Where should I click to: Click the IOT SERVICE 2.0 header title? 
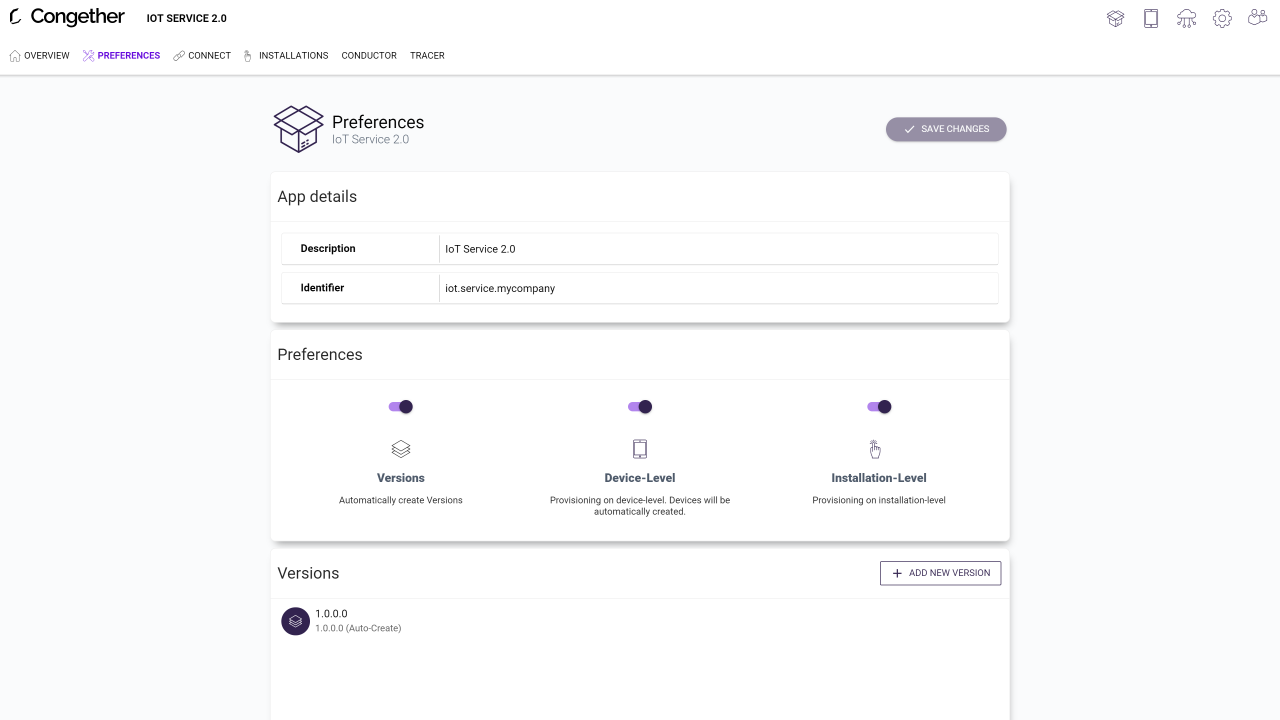[187, 19]
